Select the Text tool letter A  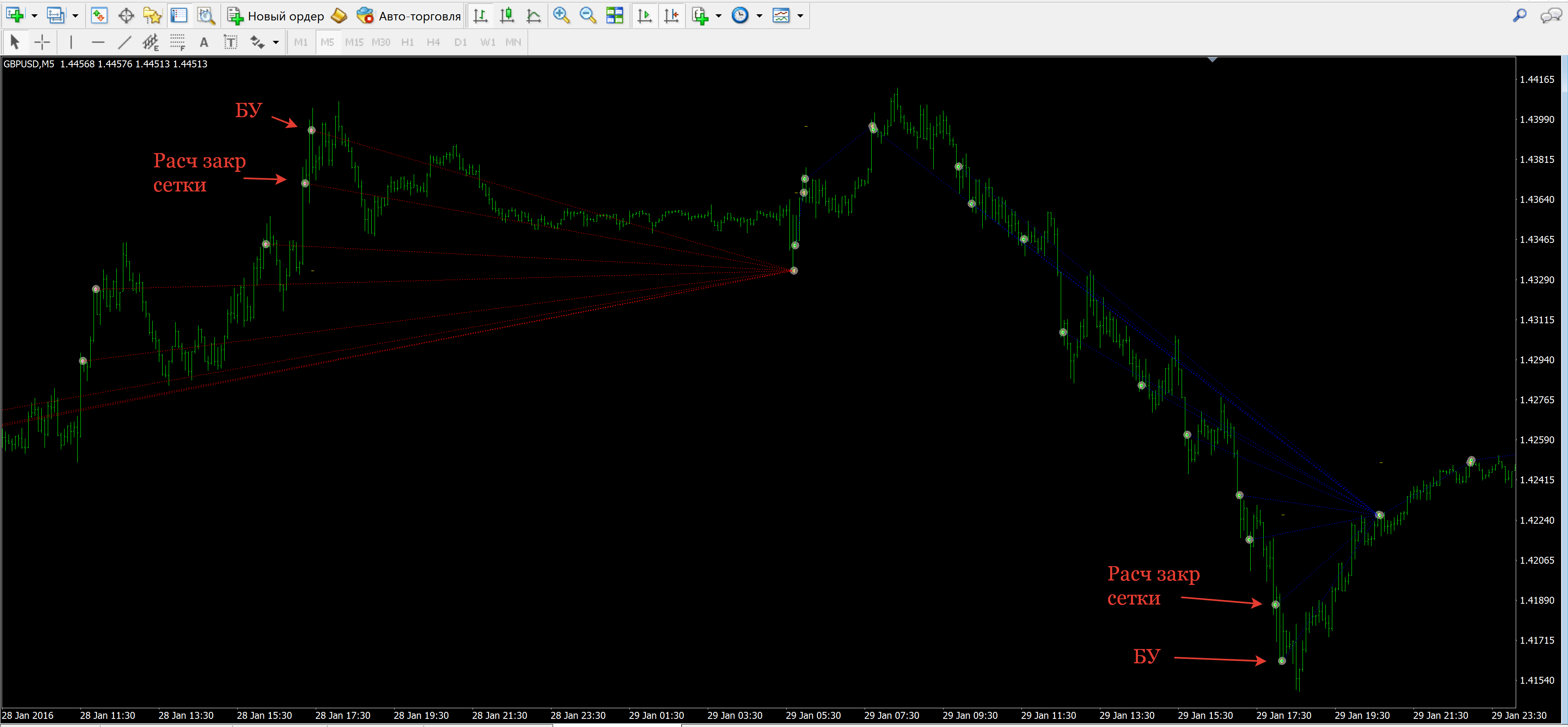[204, 42]
